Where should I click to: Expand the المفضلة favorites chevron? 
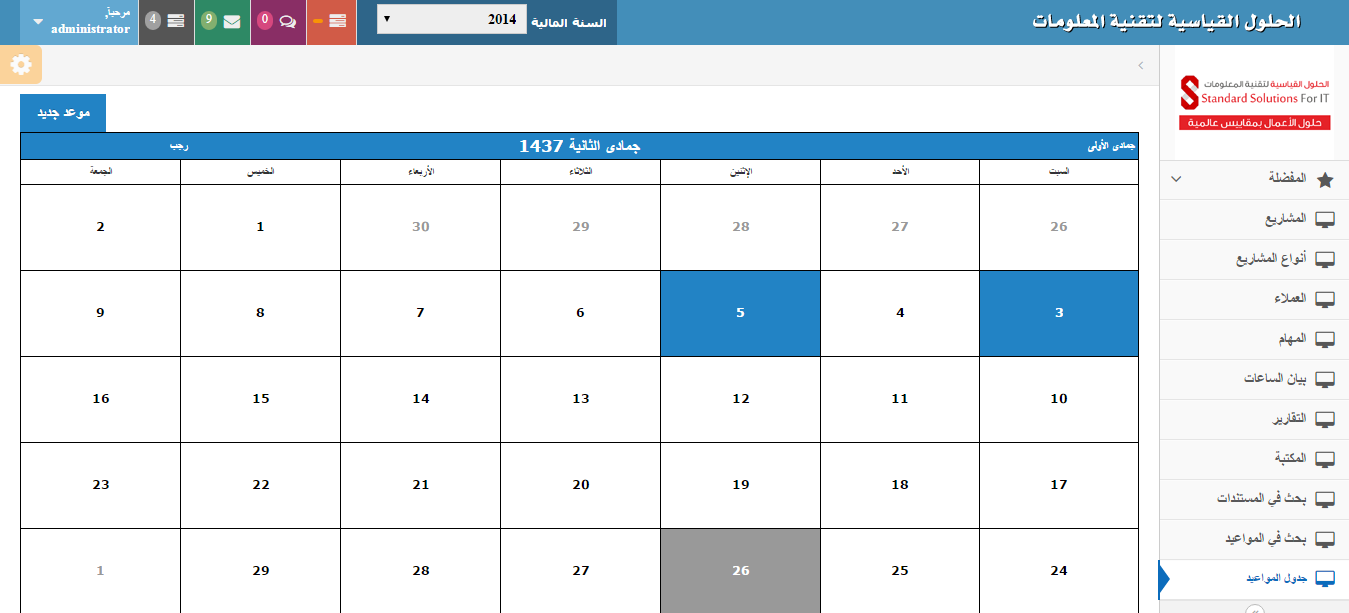[1177, 179]
